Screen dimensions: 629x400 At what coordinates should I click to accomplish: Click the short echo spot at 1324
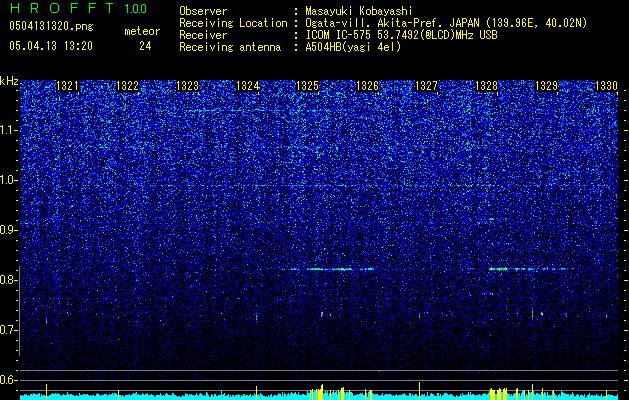(256, 317)
